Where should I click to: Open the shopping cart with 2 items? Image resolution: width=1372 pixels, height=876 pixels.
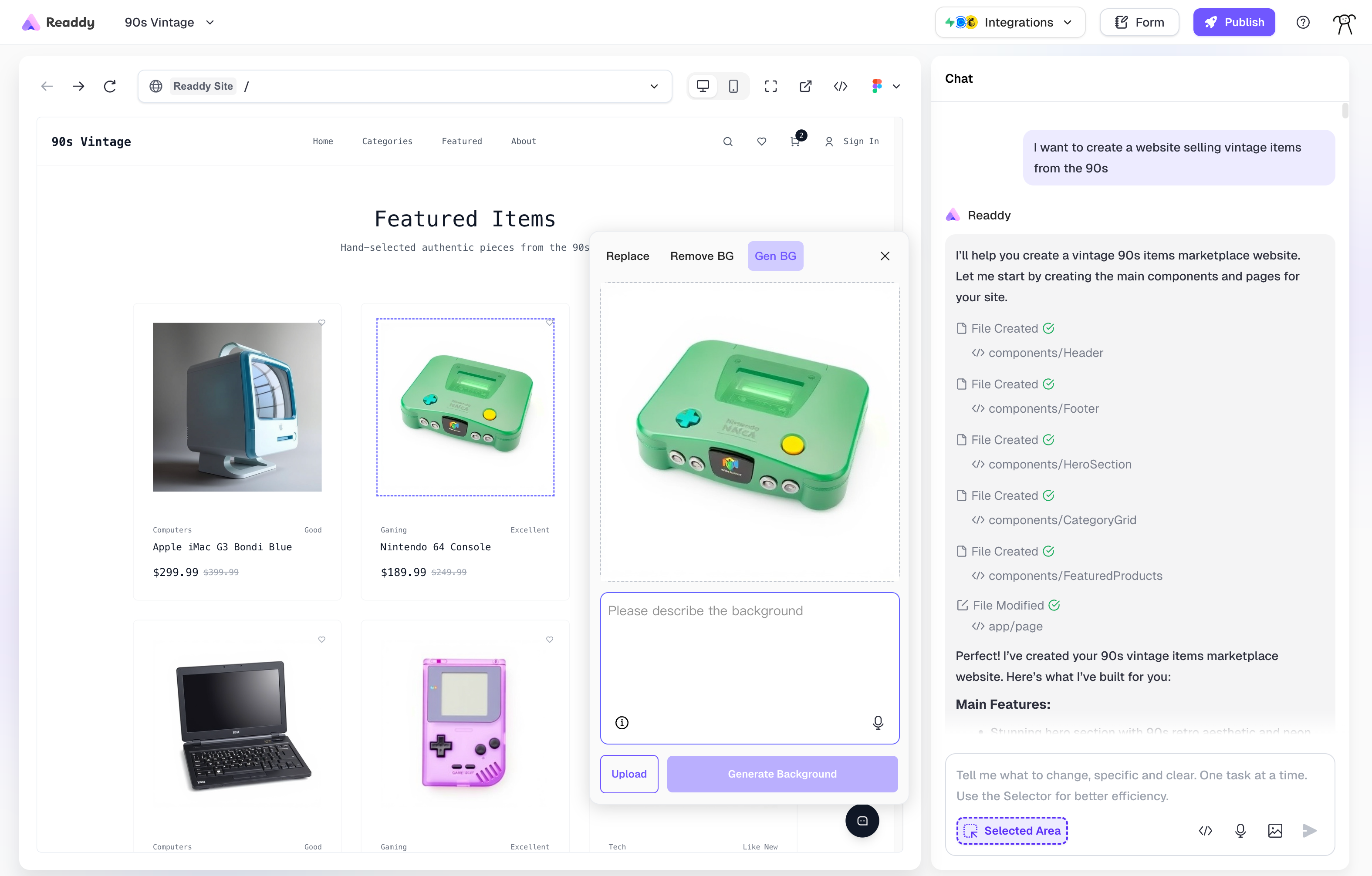click(x=795, y=141)
